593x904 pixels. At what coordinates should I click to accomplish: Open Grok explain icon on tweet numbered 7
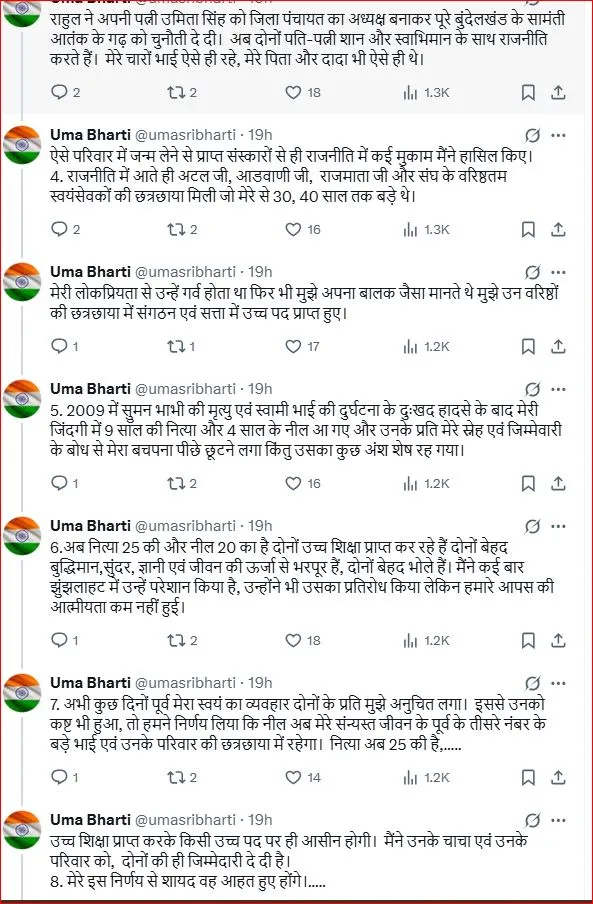(x=533, y=683)
